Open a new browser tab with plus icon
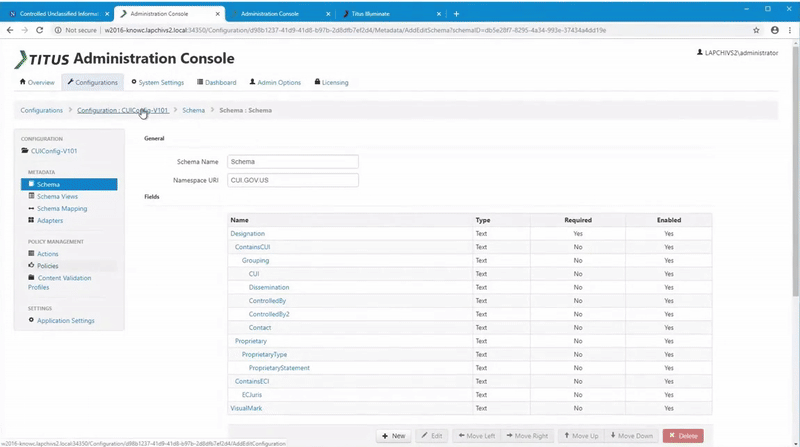This screenshot has height=447, width=800. (x=456, y=14)
